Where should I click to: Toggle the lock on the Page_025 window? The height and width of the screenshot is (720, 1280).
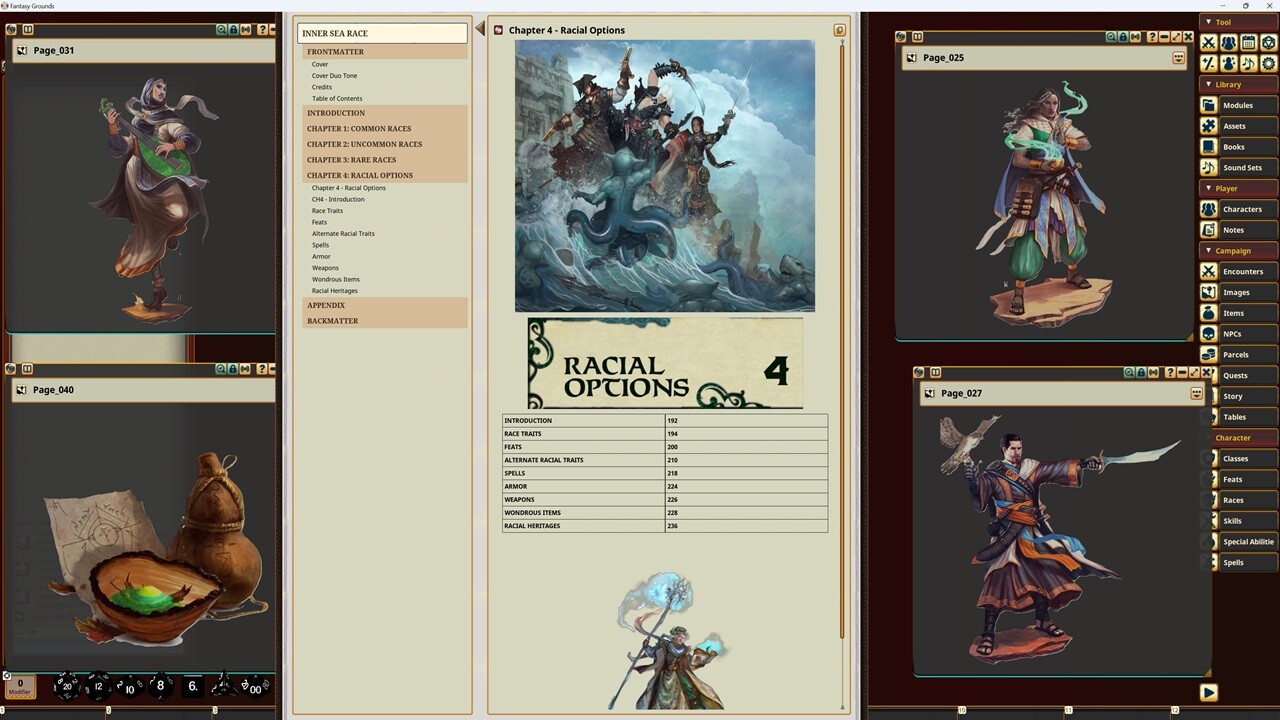click(x=1122, y=37)
